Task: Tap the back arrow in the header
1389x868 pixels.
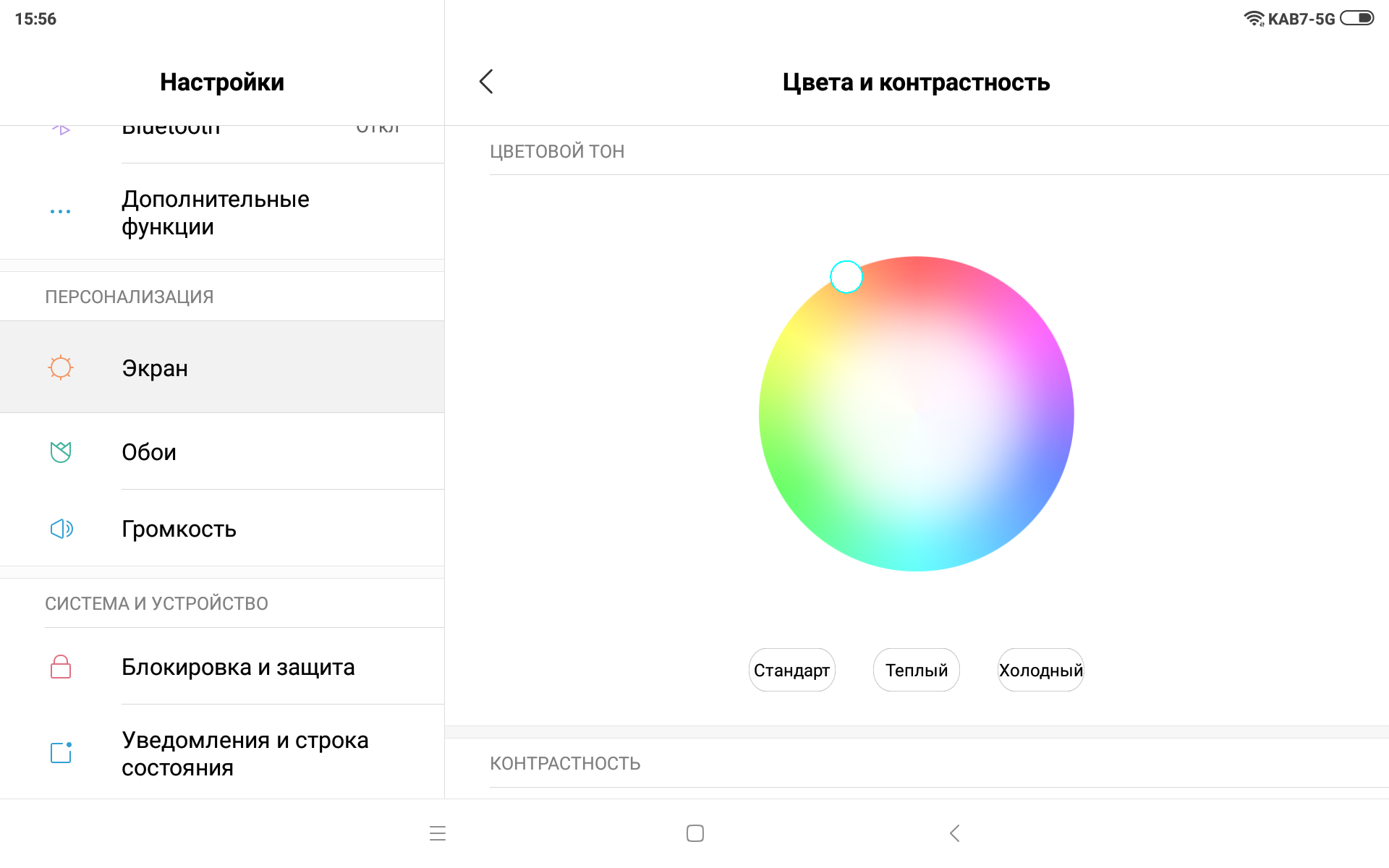Action: coord(486,82)
